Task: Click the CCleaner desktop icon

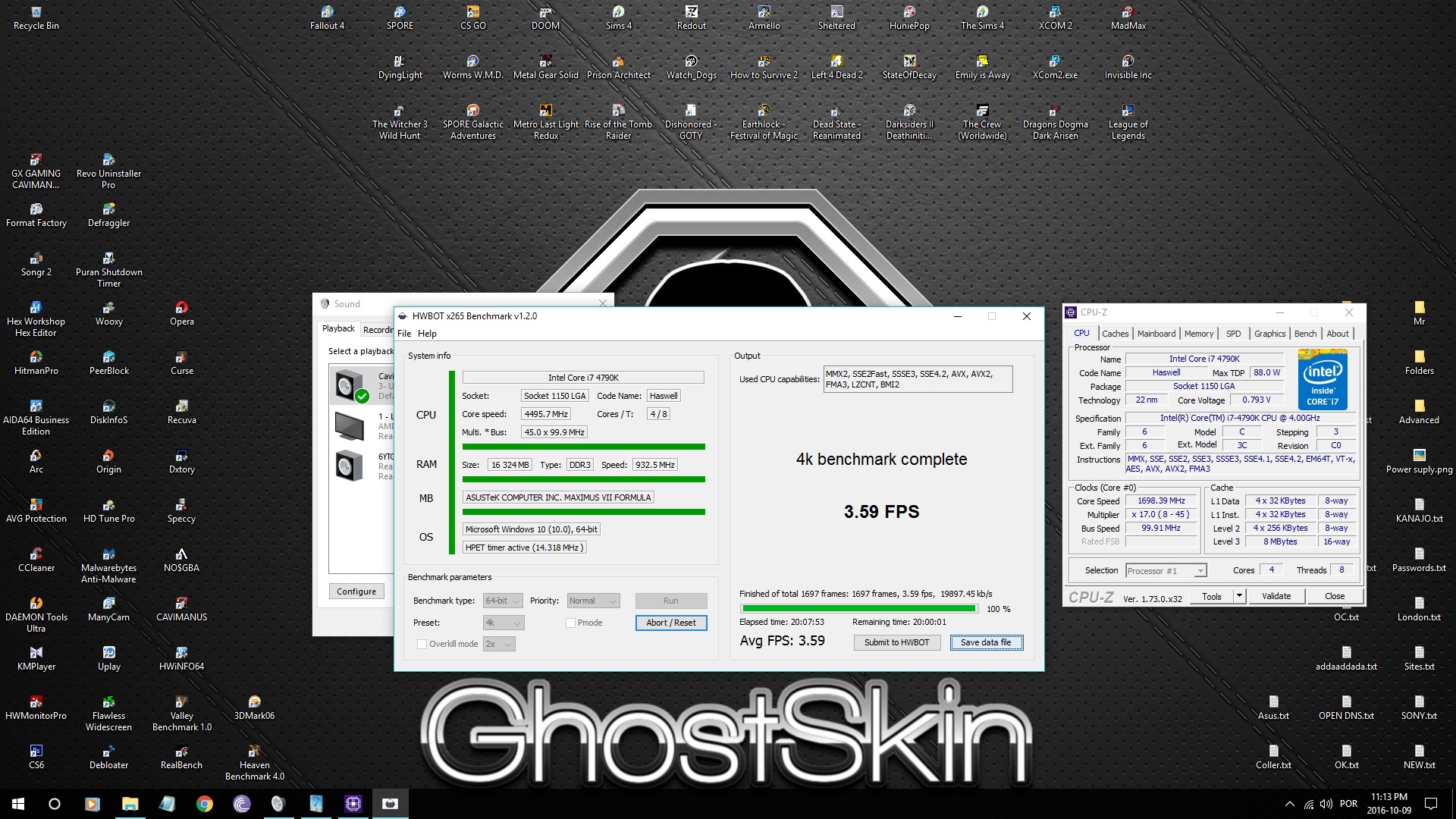Action: coord(36,560)
